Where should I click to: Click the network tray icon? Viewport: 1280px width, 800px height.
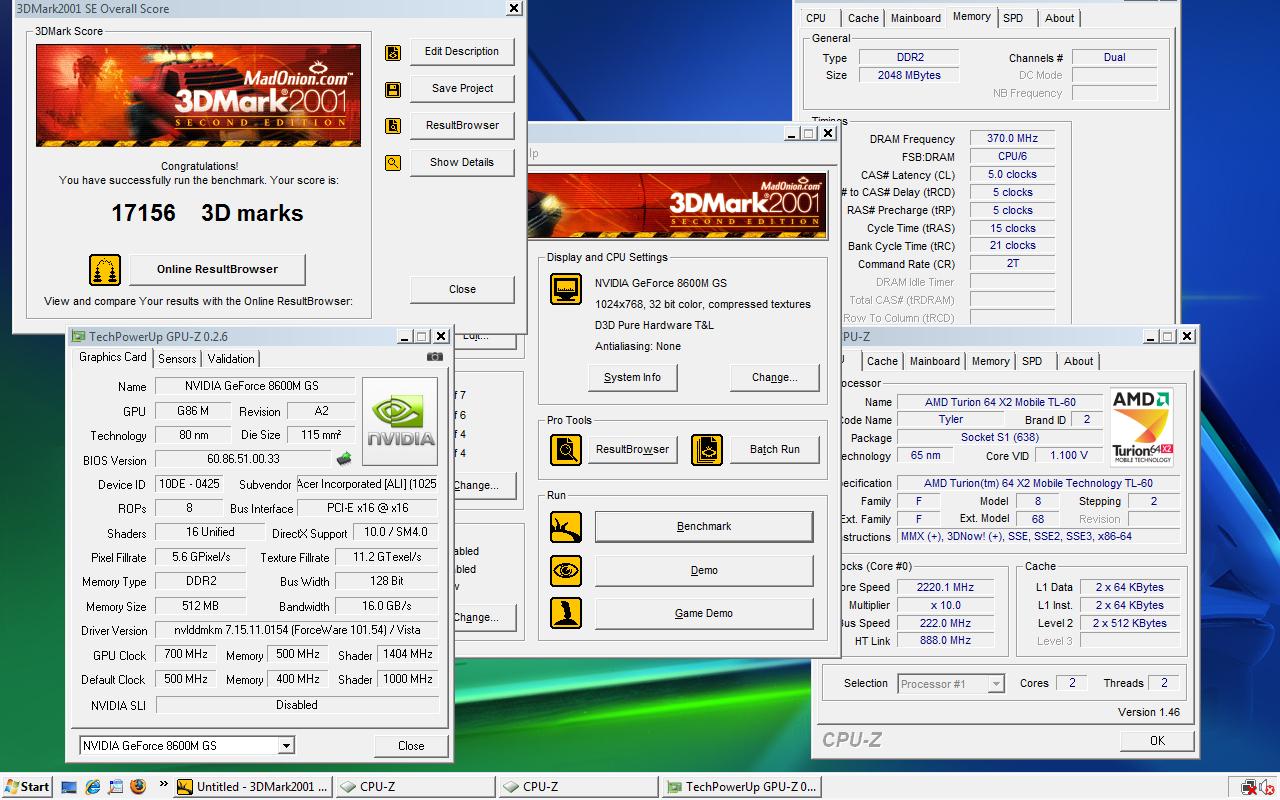coord(1249,787)
